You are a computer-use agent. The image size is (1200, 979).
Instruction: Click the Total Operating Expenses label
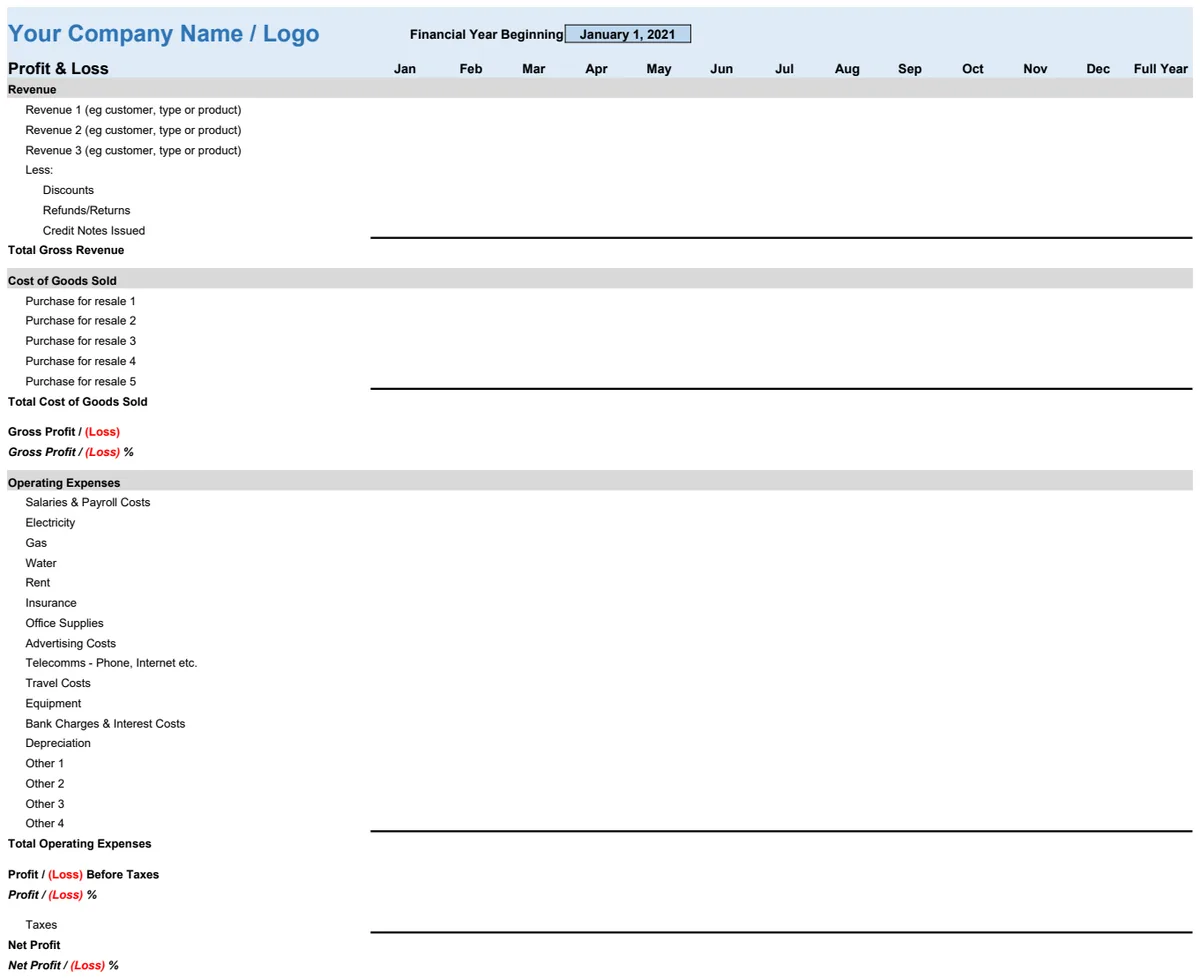[80, 844]
